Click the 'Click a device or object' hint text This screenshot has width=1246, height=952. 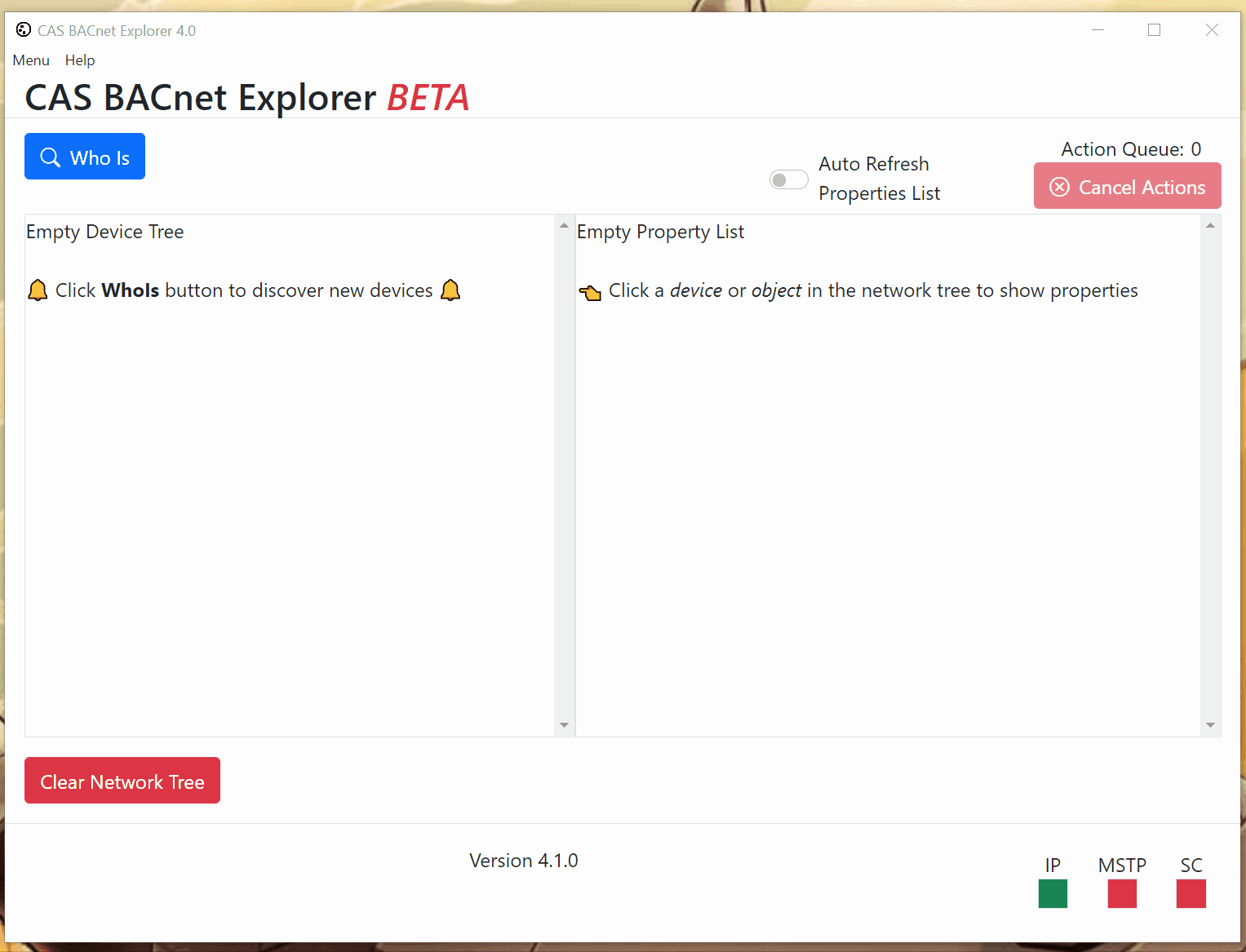[873, 290]
